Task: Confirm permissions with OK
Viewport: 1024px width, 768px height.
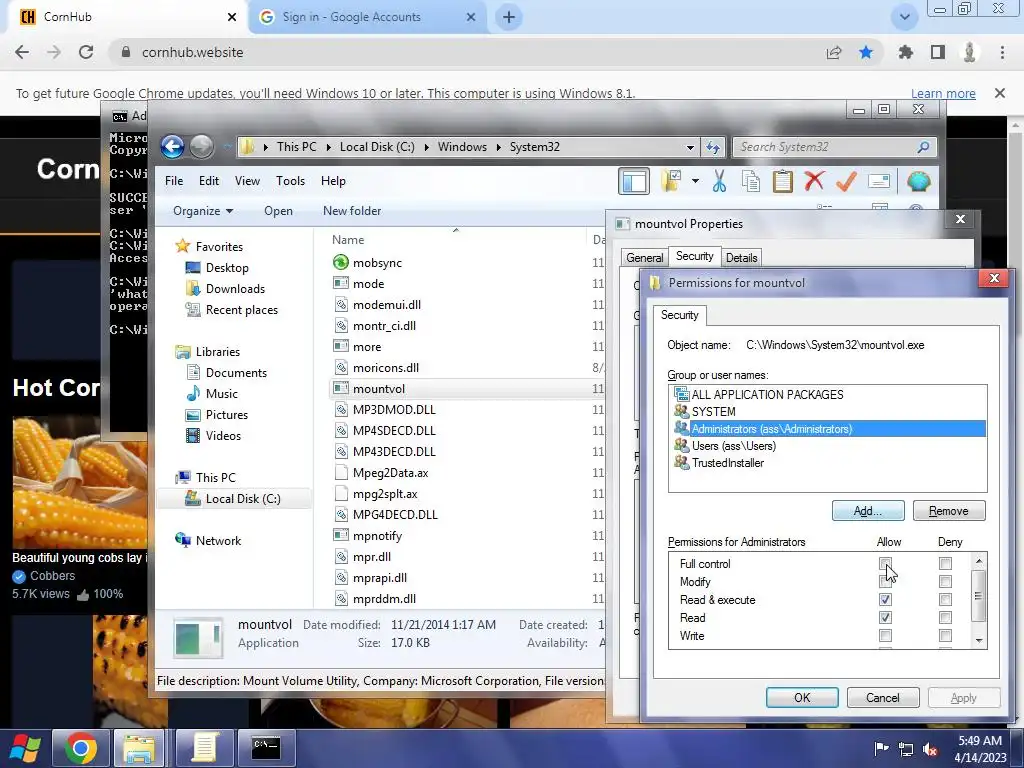Action: [x=802, y=697]
